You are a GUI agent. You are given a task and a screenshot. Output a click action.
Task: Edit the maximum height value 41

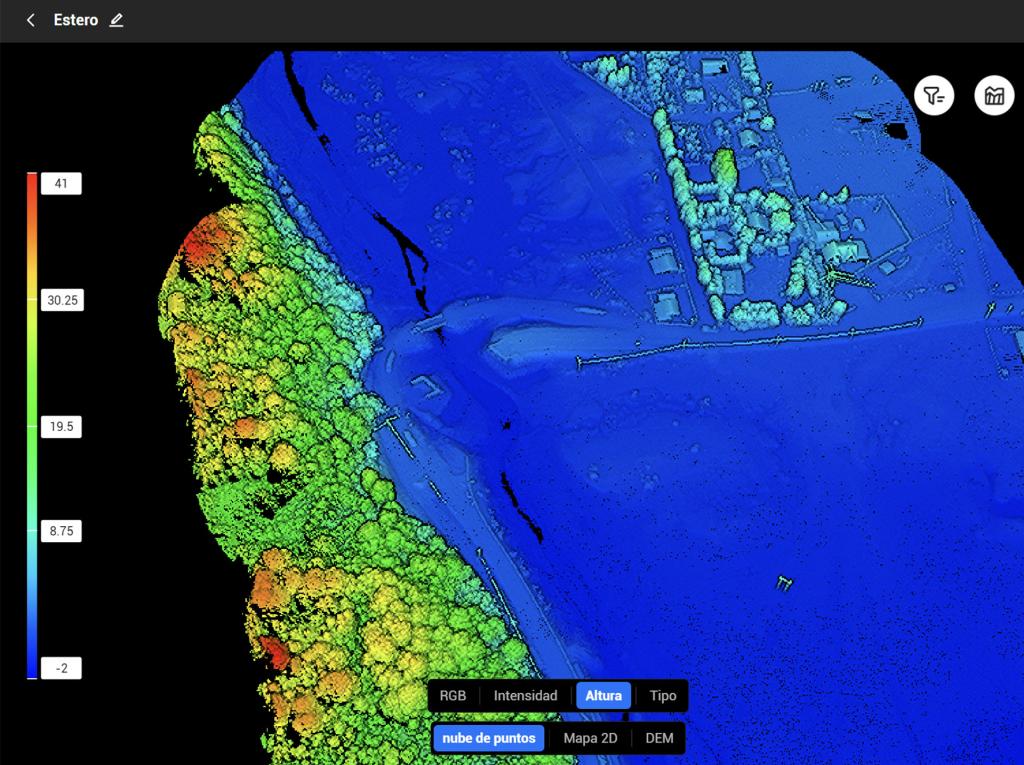(61, 184)
